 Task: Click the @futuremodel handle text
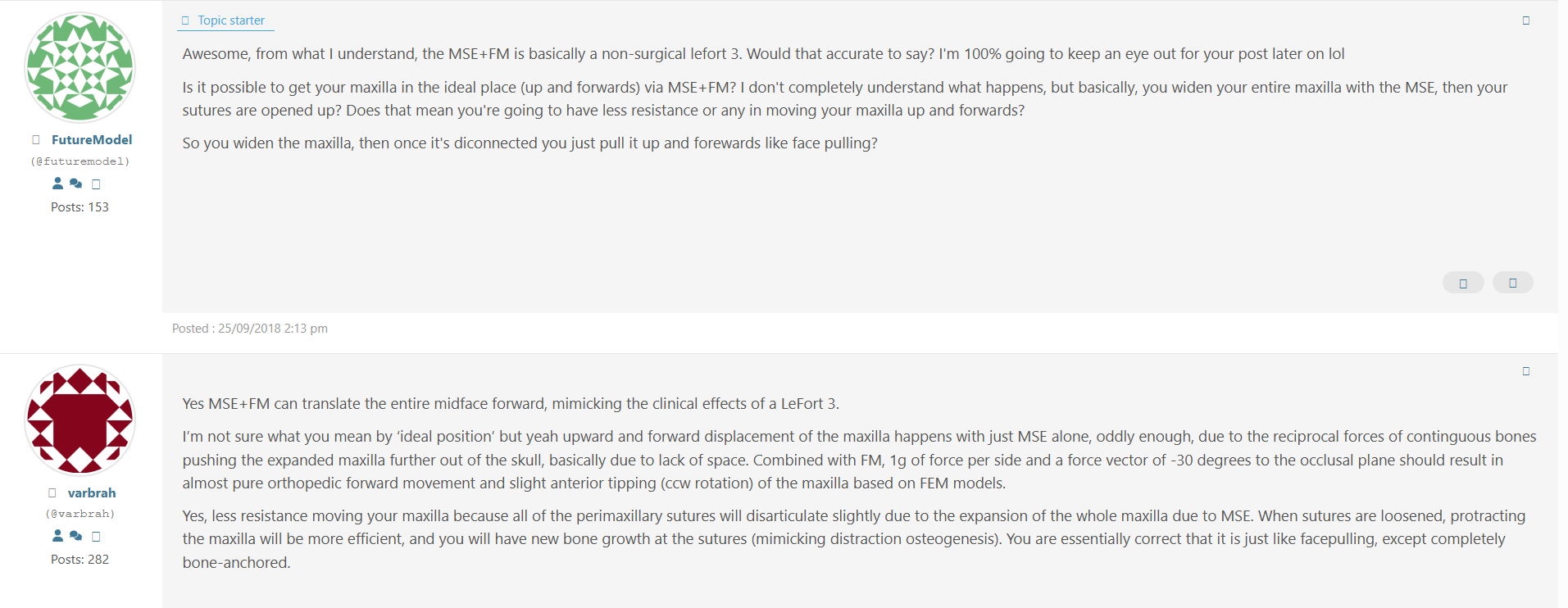80,161
